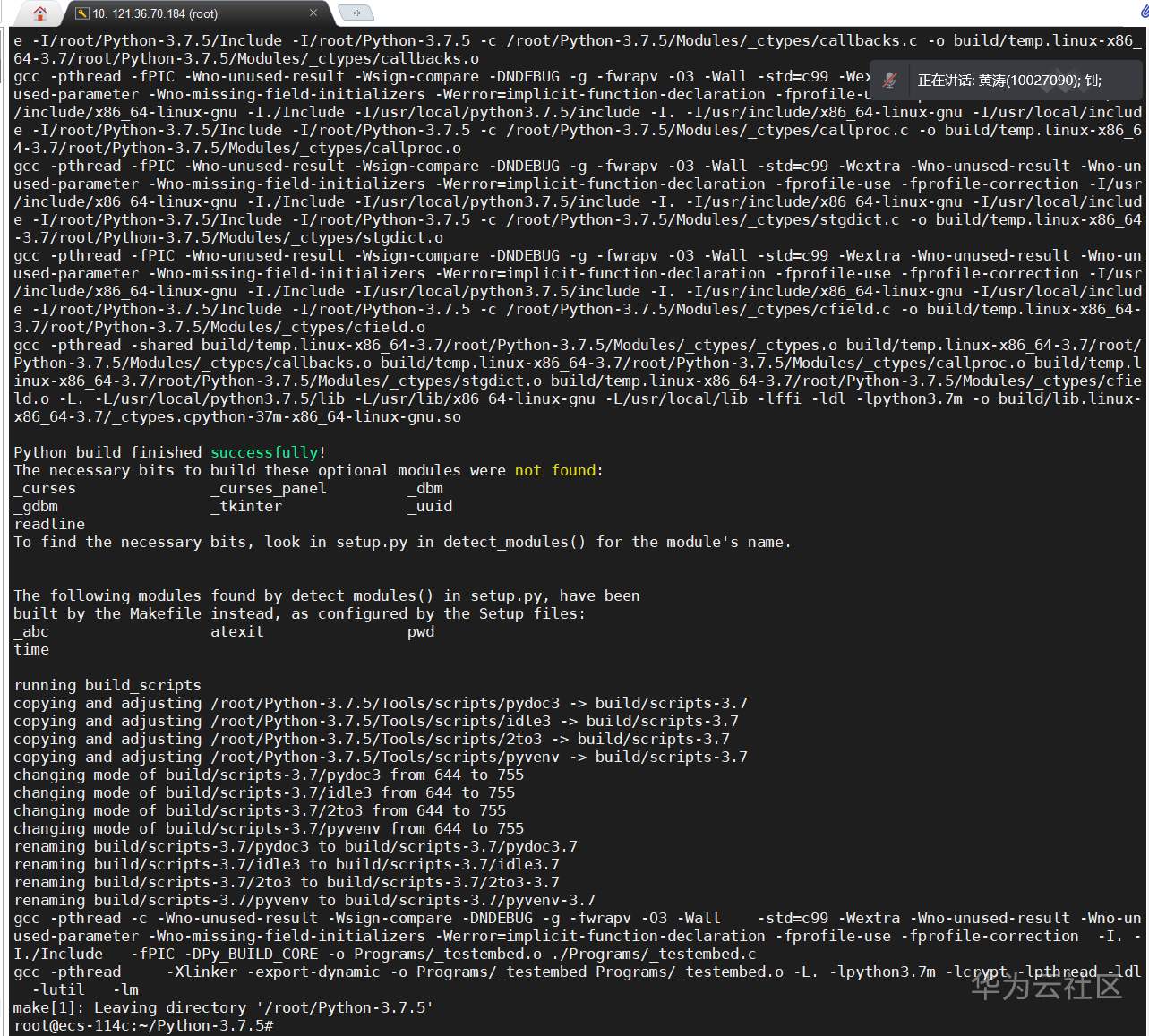
Task: Click the speaker name 黄涛(10027090) in overlay
Action: (1028, 81)
